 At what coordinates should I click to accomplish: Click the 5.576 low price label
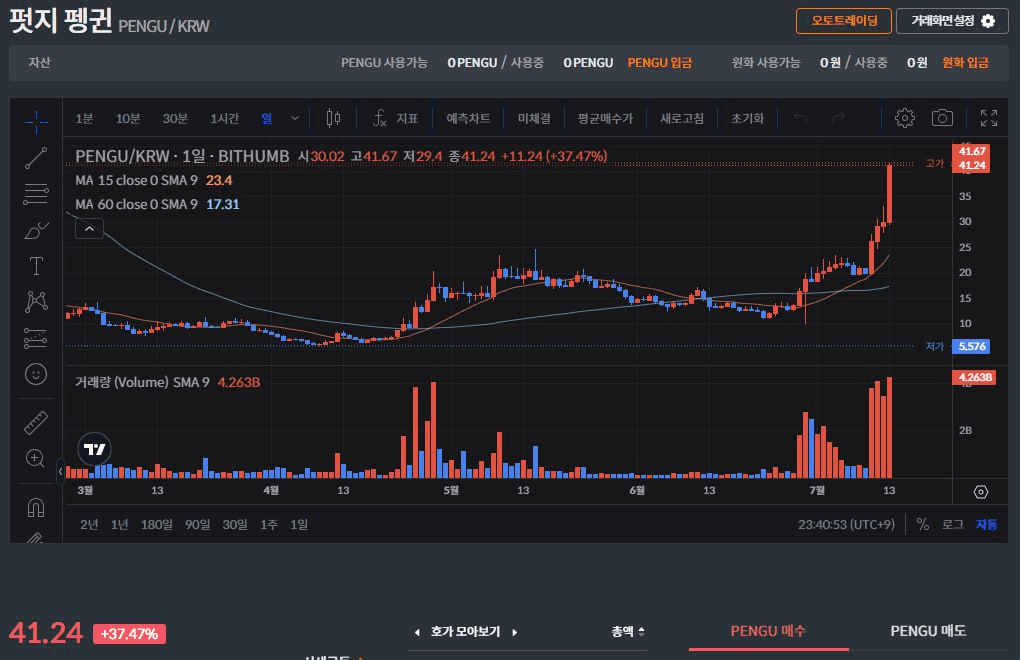(971, 347)
